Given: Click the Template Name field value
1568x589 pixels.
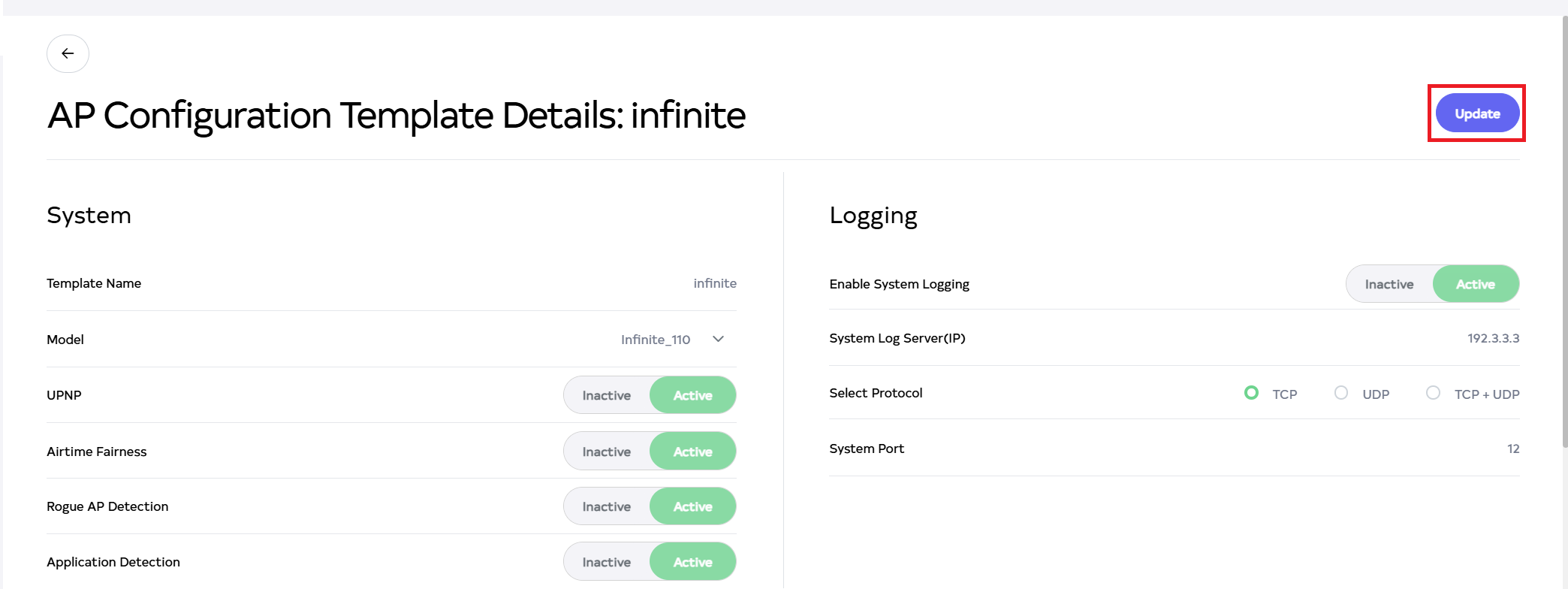Looking at the screenshot, I should pos(714,283).
